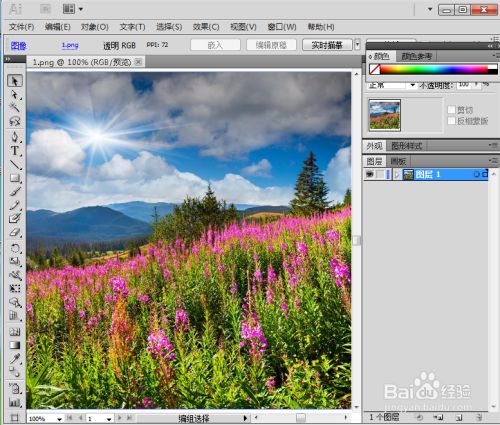Click the opacity value field
Screen dimensions: 500x425
(464, 85)
